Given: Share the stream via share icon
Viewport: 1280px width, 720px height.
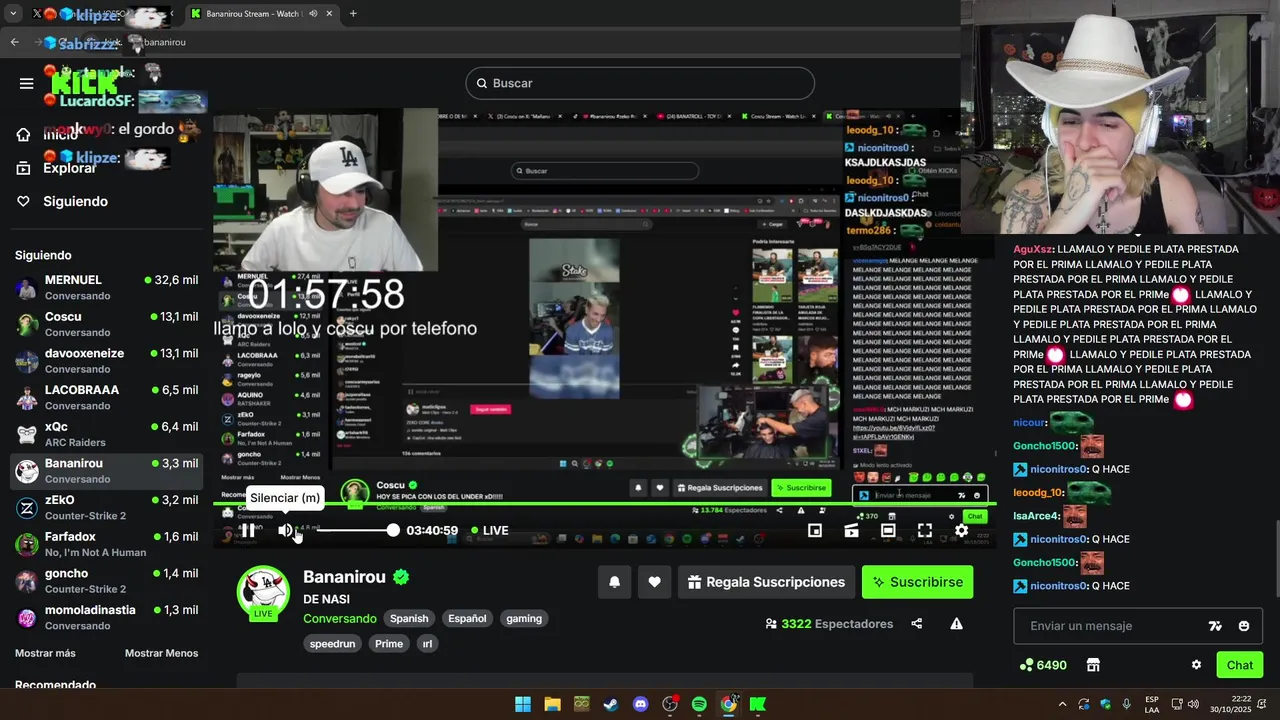Looking at the screenshot, I should point(917,624).
